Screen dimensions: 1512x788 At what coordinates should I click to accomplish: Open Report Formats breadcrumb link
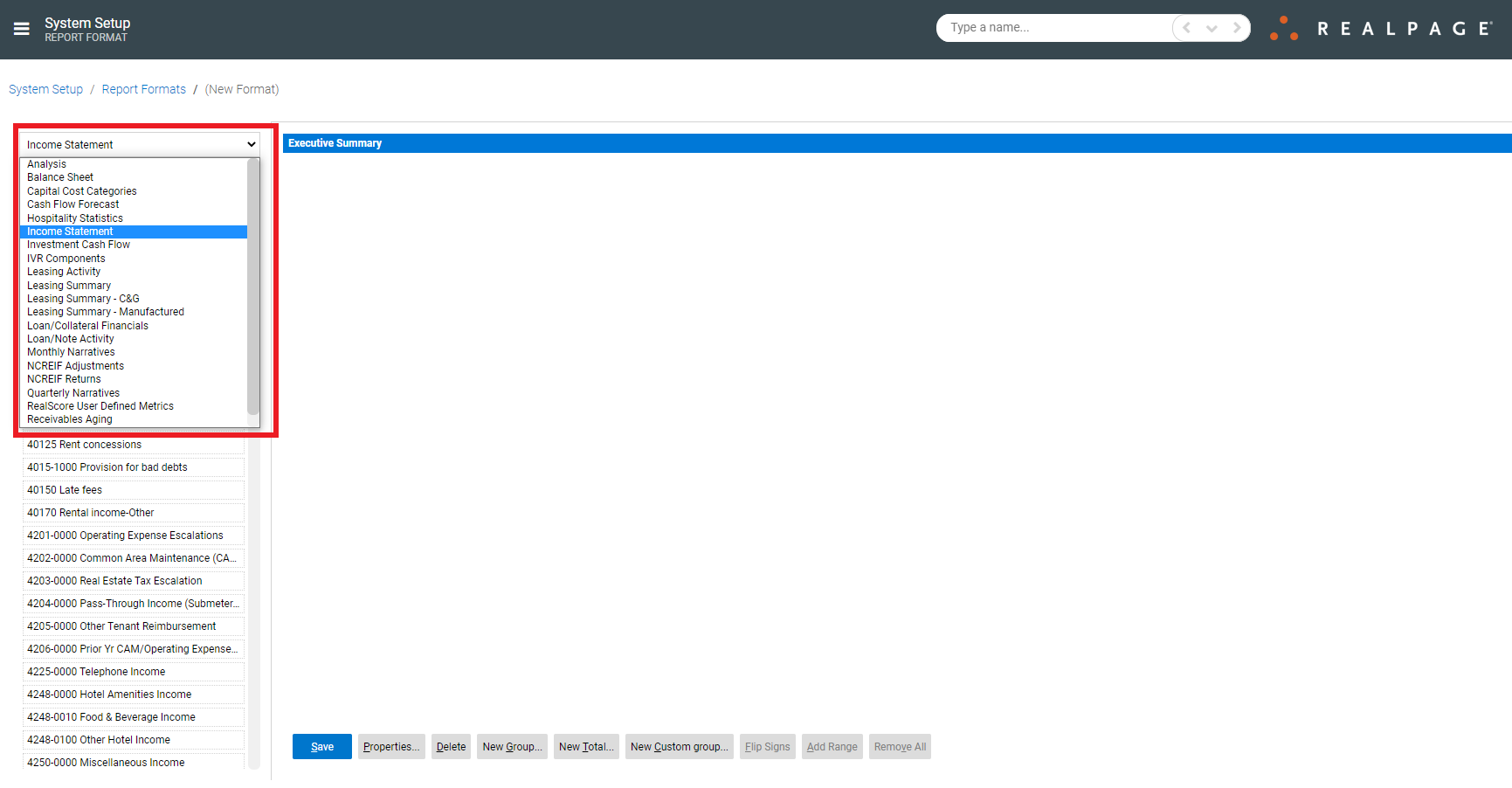click(144, 89)
